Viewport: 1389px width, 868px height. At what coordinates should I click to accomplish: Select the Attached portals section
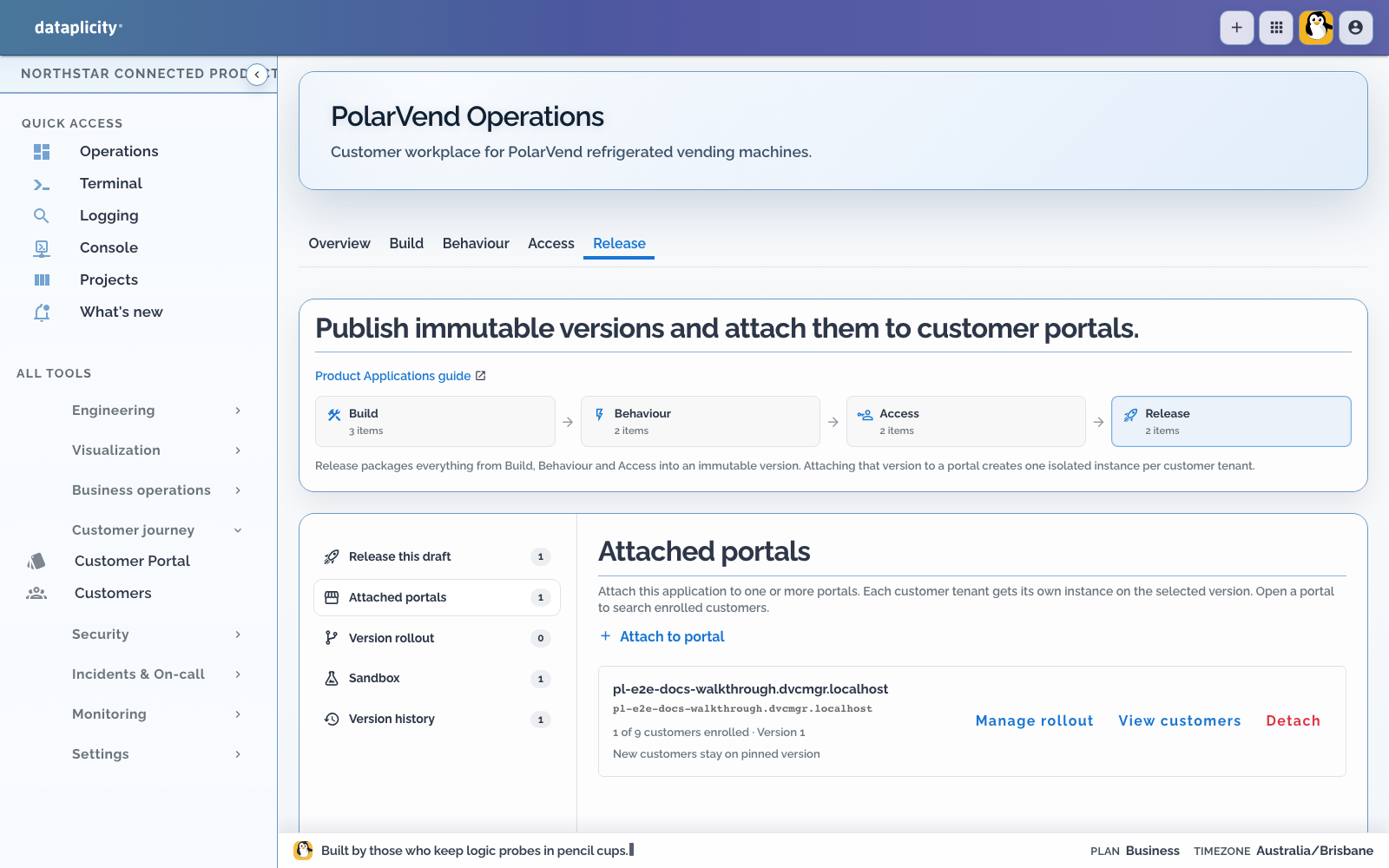point(437,597)
